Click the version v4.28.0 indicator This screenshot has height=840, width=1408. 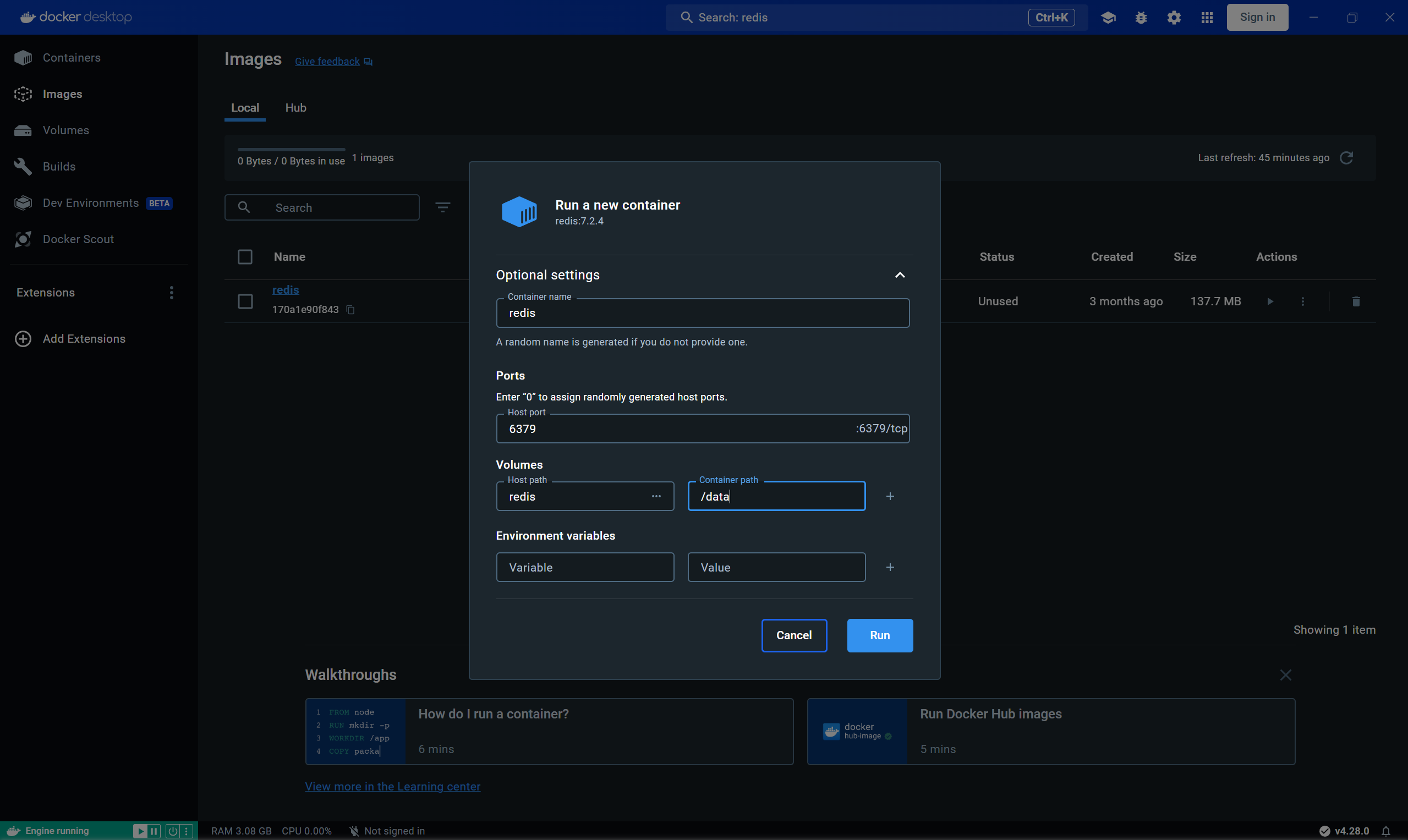(1345, 831)
